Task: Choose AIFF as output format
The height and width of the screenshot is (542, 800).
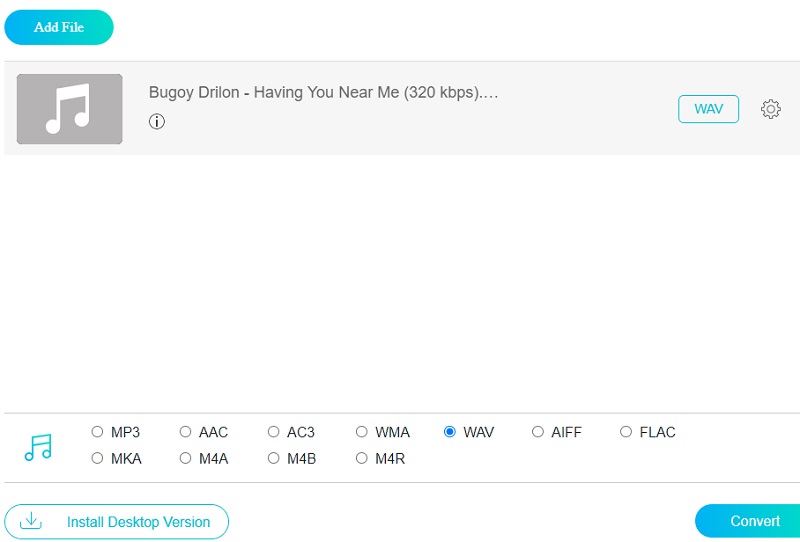Action: point(538,432)
